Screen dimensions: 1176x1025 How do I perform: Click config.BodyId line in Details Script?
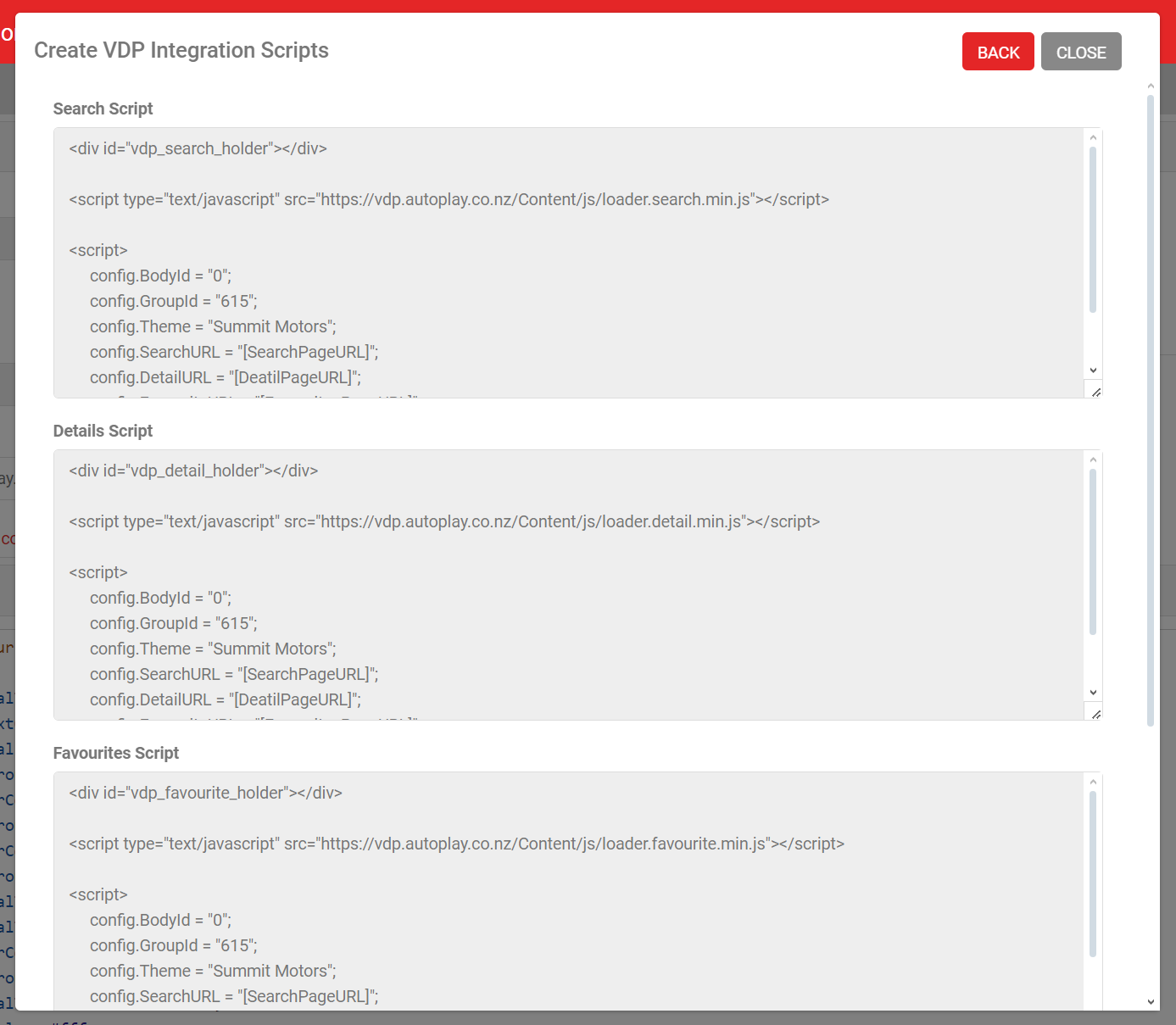[x=160, y=598]
